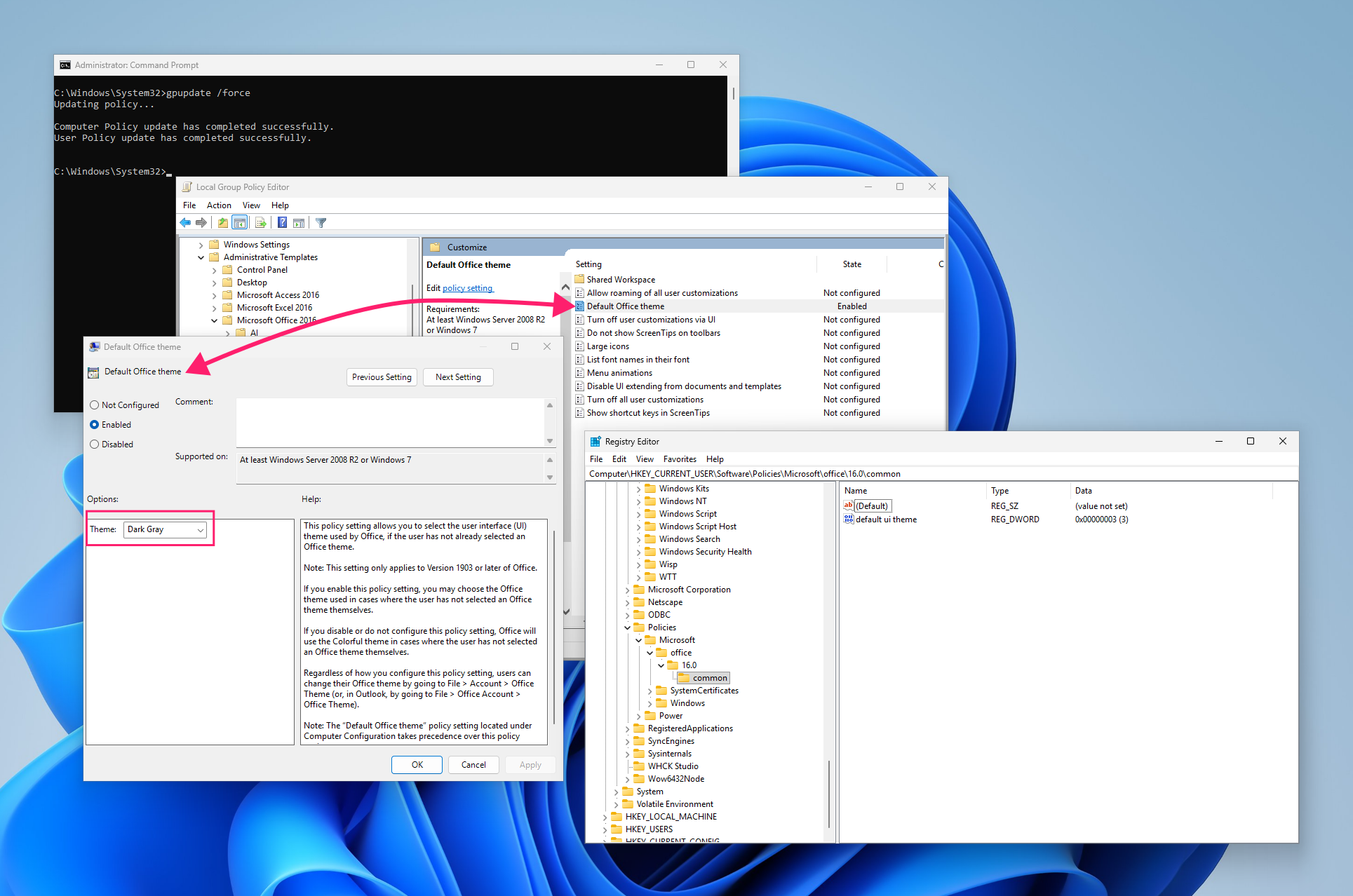Screen dimensions: 1353x896
Task: Select the Enabled radio button
Action: [x=95, y=425]
